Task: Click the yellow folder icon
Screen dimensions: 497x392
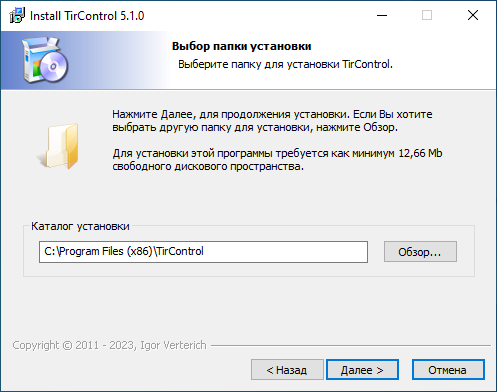Action: [x=59, y=145]
